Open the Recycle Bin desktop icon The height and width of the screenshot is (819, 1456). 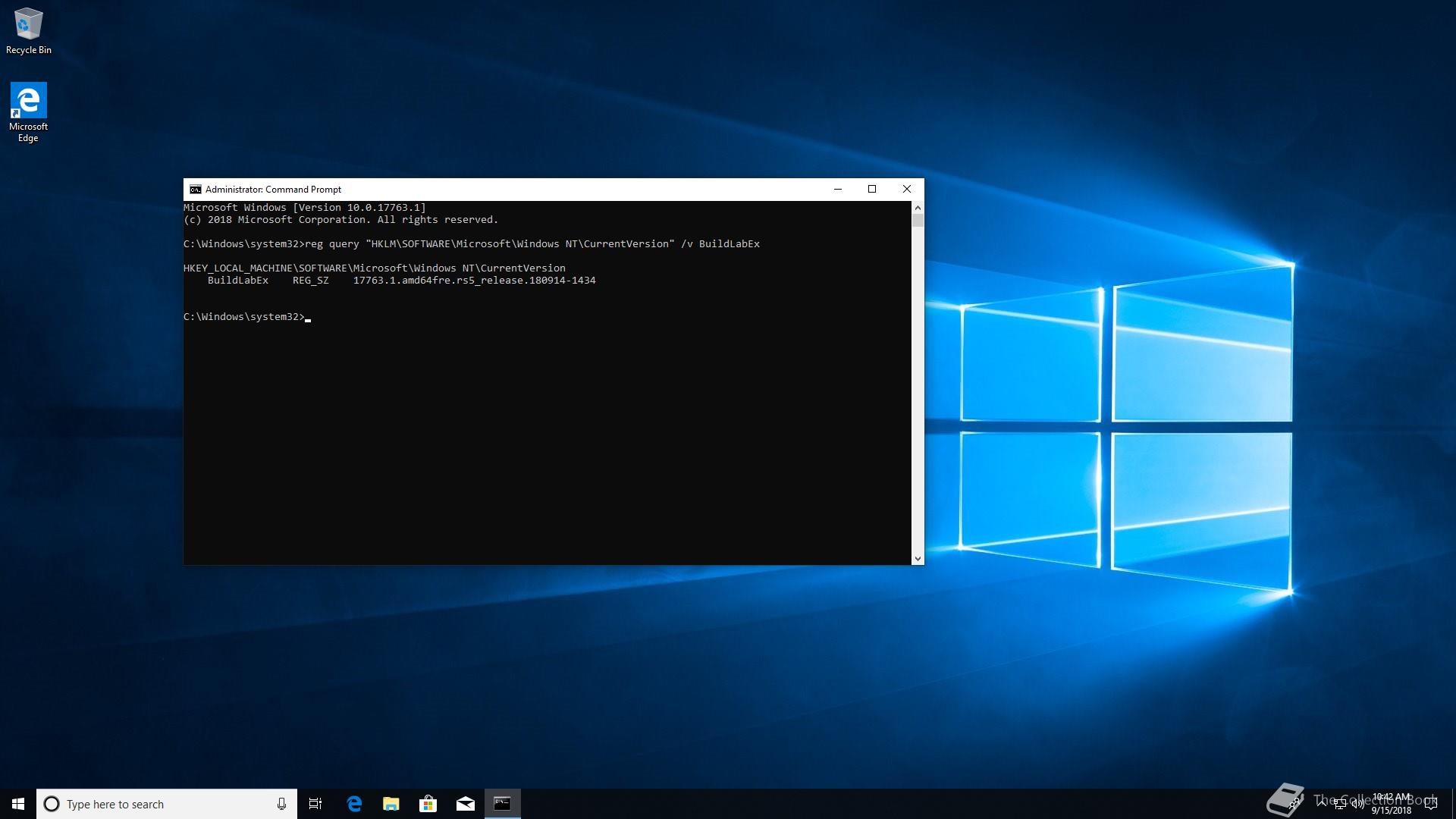(x=28, y=31)
